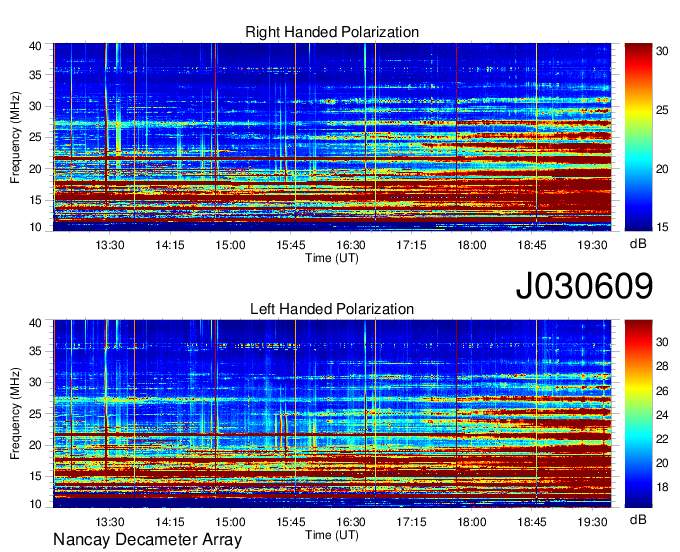Click 20 MHz tick on right-handed frequency axis
Image resolution: width=680 pixels, height=552 pixels.
(x=35, y=169)
